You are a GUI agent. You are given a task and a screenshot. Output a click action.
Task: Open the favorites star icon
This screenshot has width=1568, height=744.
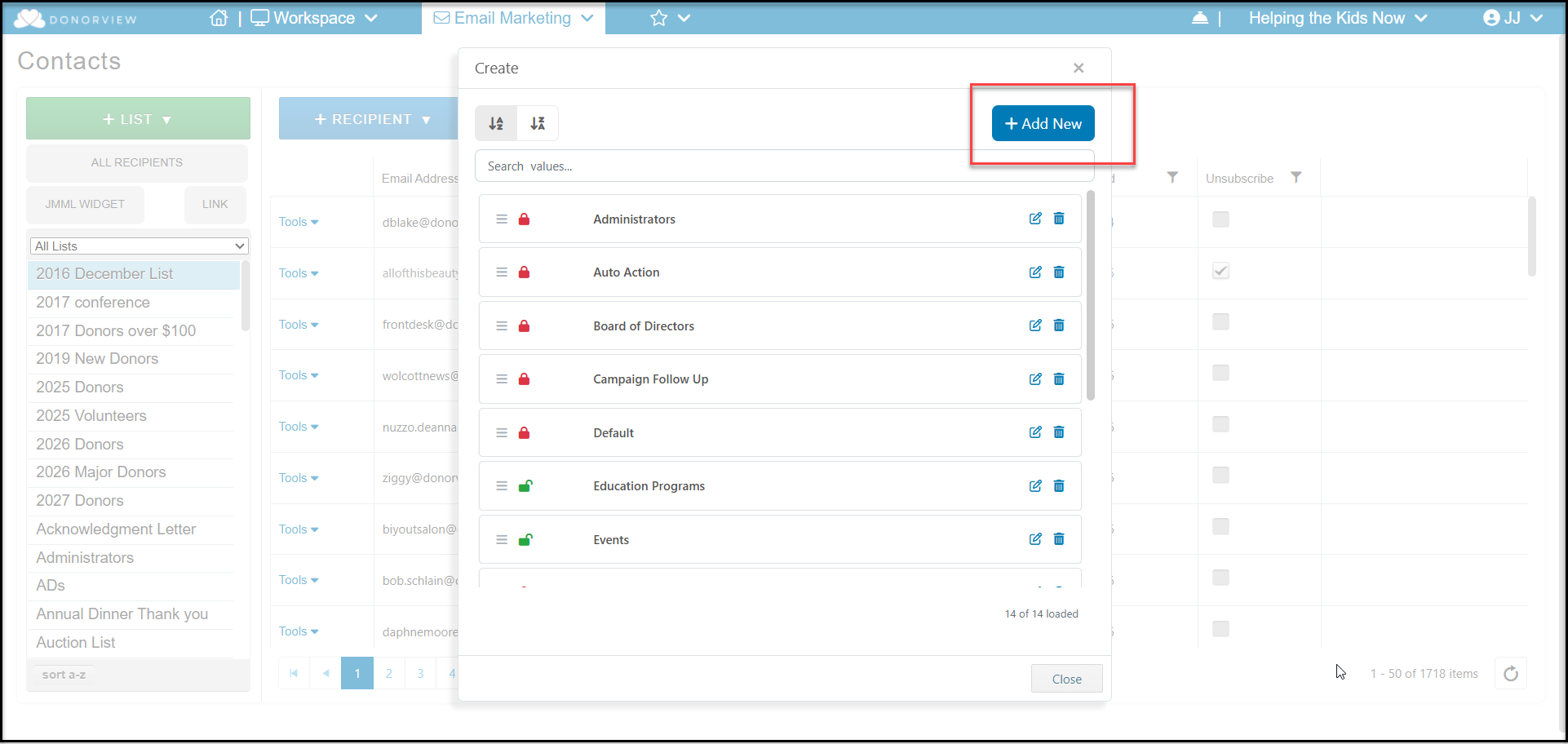[x=659, y=18]
